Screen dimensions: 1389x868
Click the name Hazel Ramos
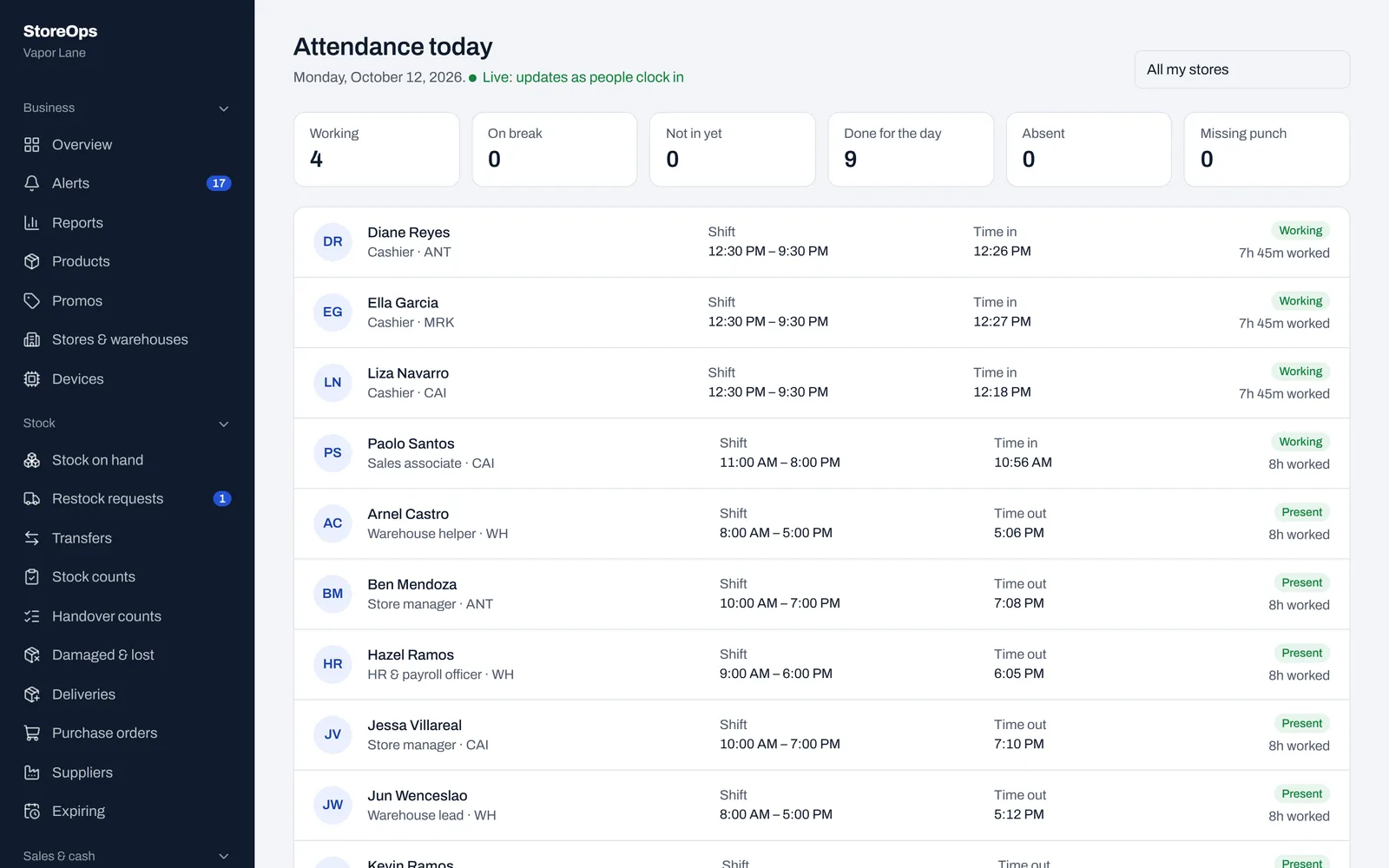[411, 655]
